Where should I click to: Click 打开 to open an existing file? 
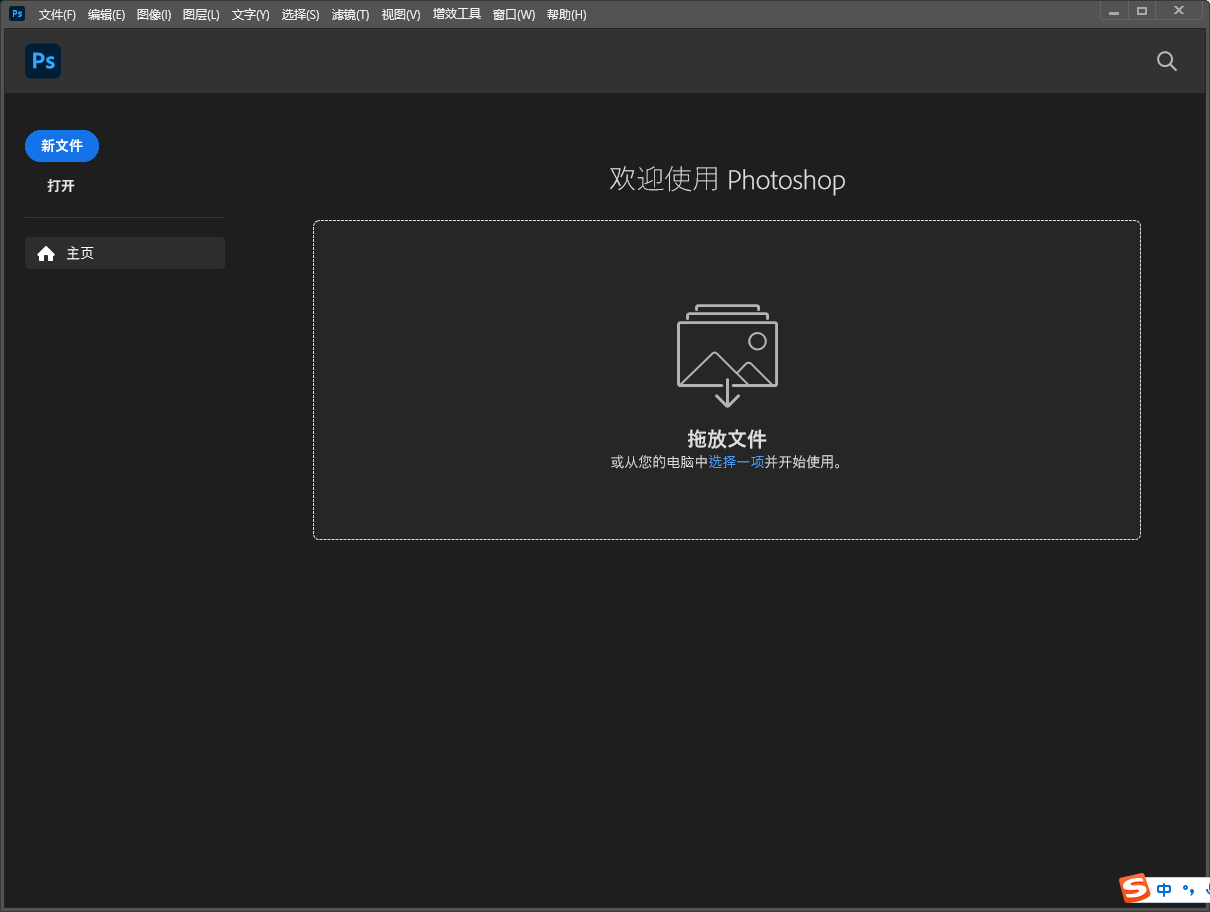coord(61,186)
